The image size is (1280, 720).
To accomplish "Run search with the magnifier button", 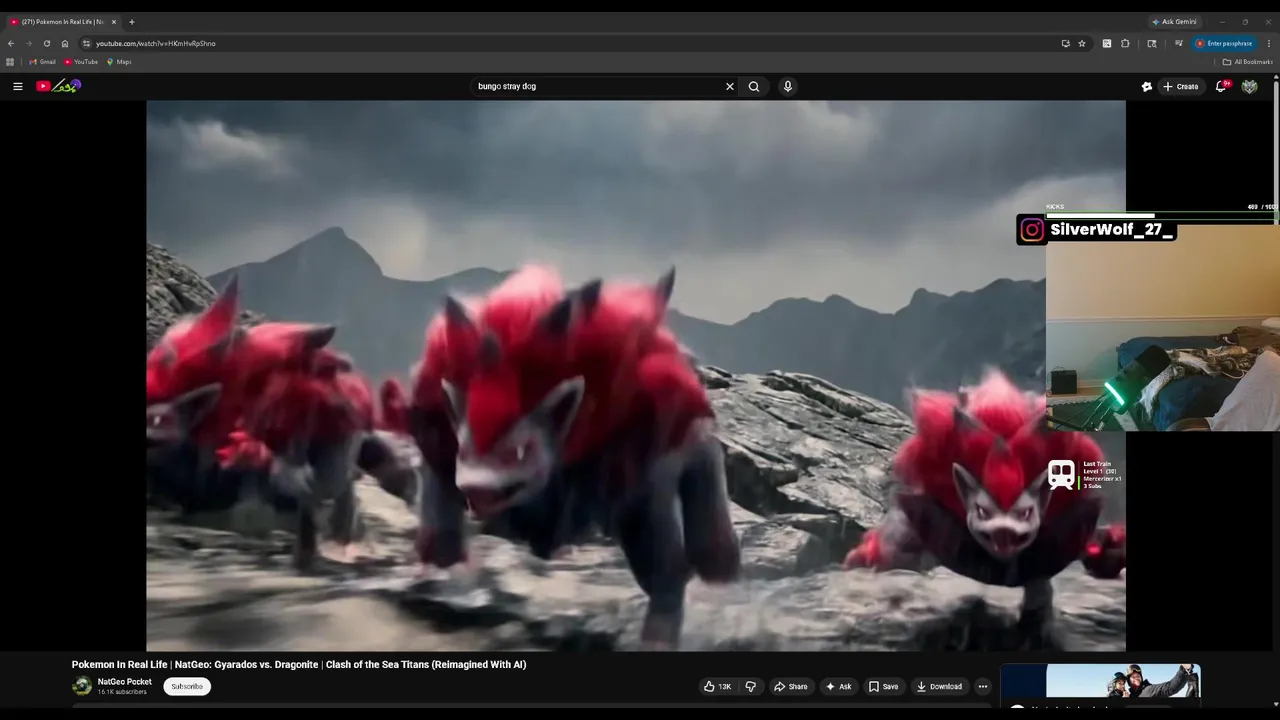I will click(x=754, y=86).
